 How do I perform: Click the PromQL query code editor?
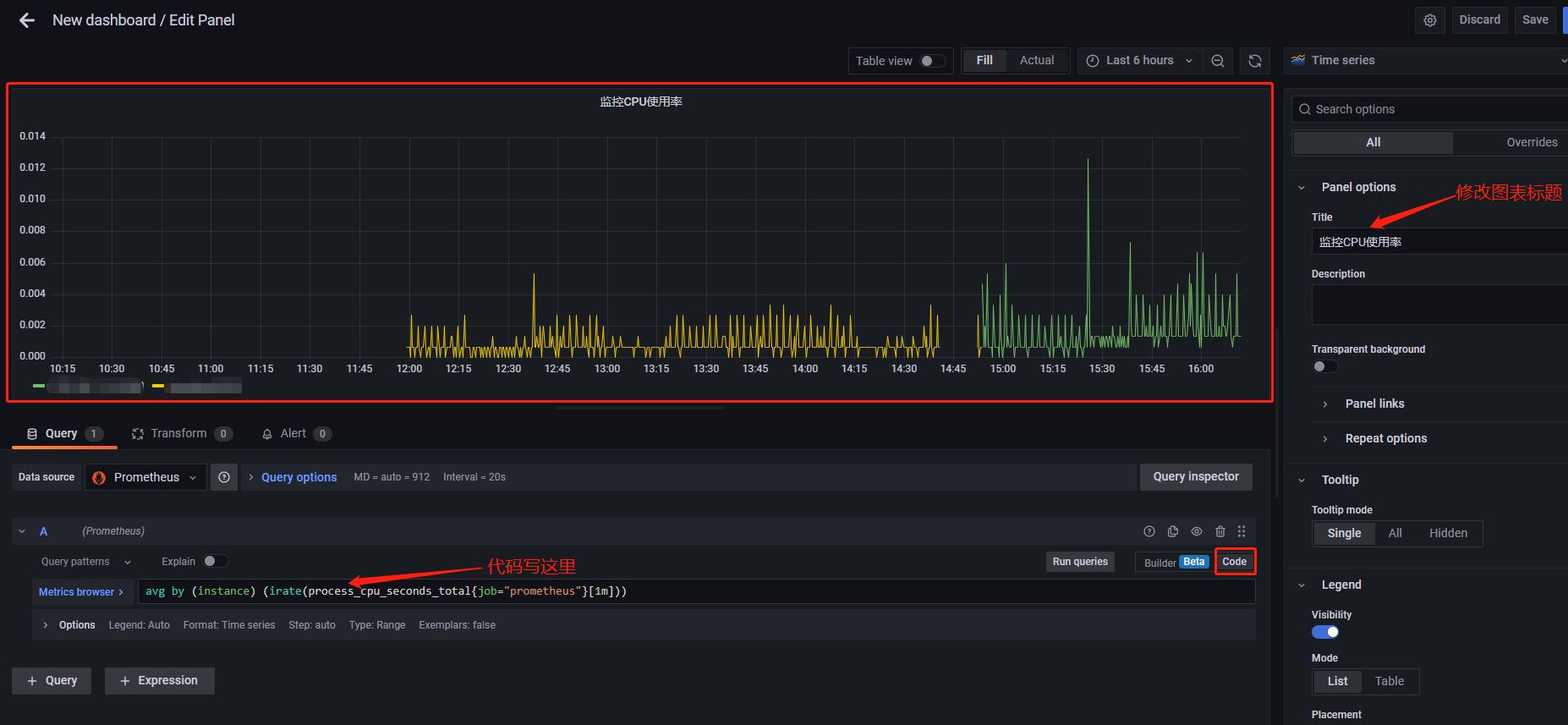point(696,591)
